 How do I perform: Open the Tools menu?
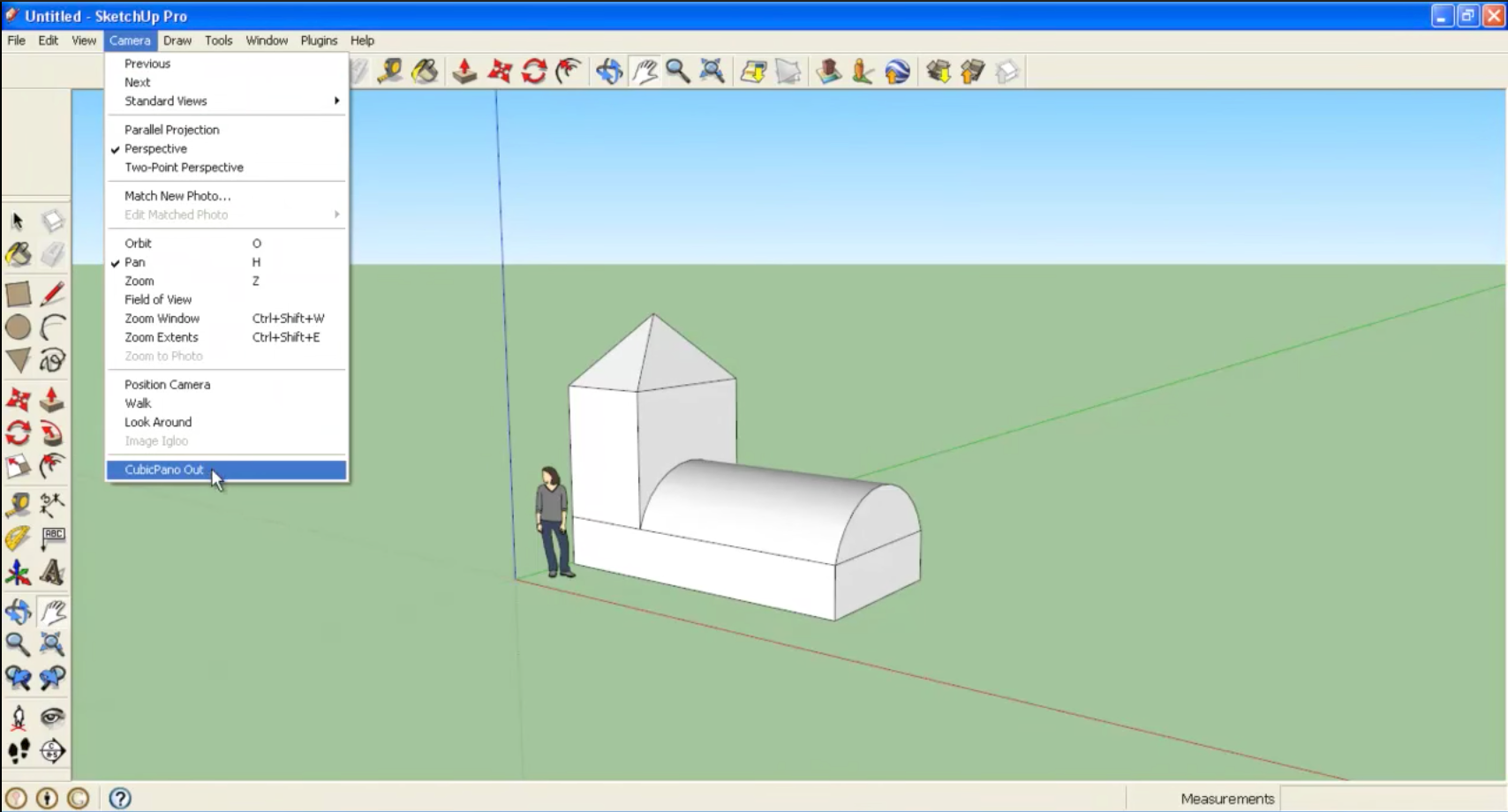point(219,41)
